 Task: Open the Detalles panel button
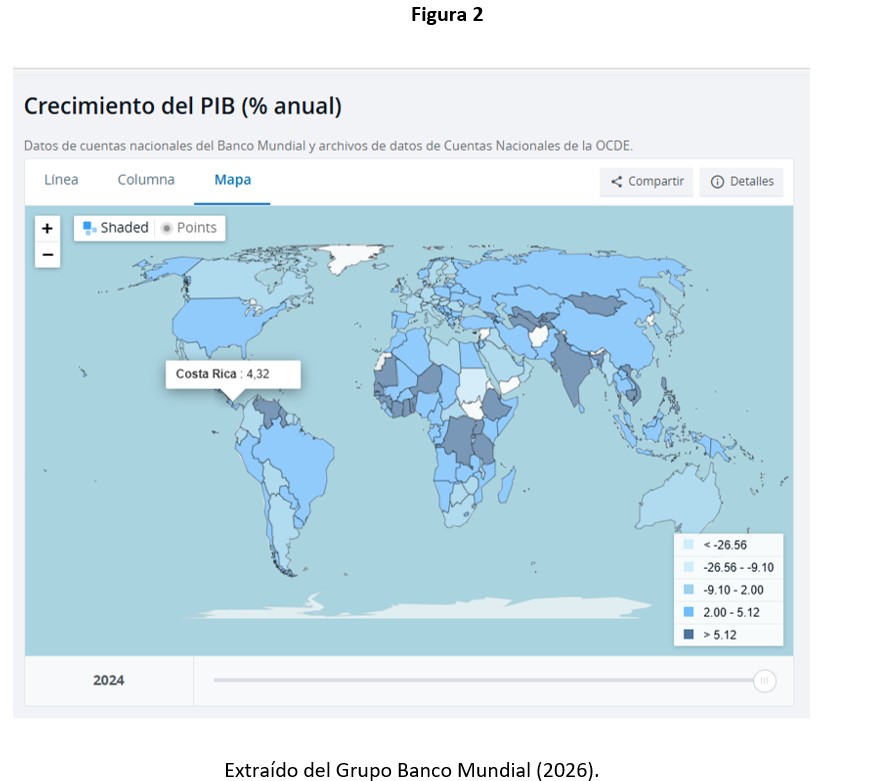tap(741, 182)
